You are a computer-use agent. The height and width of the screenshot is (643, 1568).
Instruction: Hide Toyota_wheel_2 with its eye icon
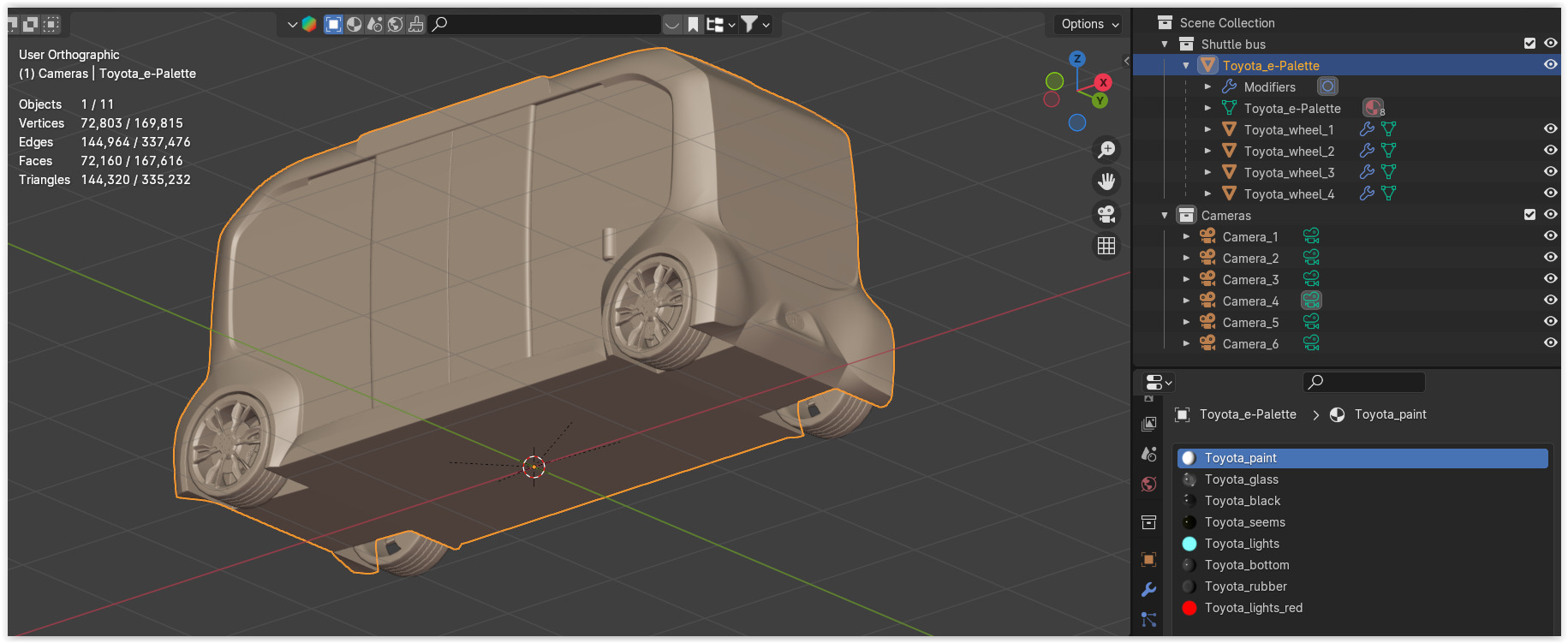tap(1551, 150)
